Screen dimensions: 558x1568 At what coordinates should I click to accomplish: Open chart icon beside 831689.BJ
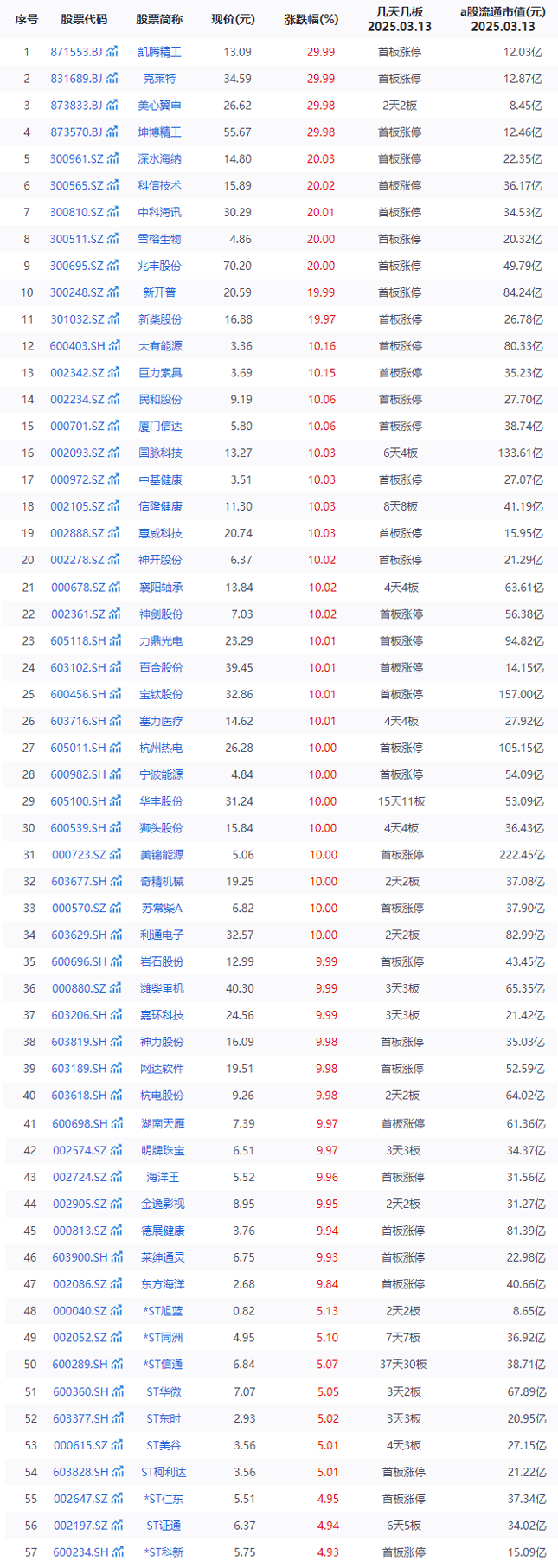tap(112, 79)
